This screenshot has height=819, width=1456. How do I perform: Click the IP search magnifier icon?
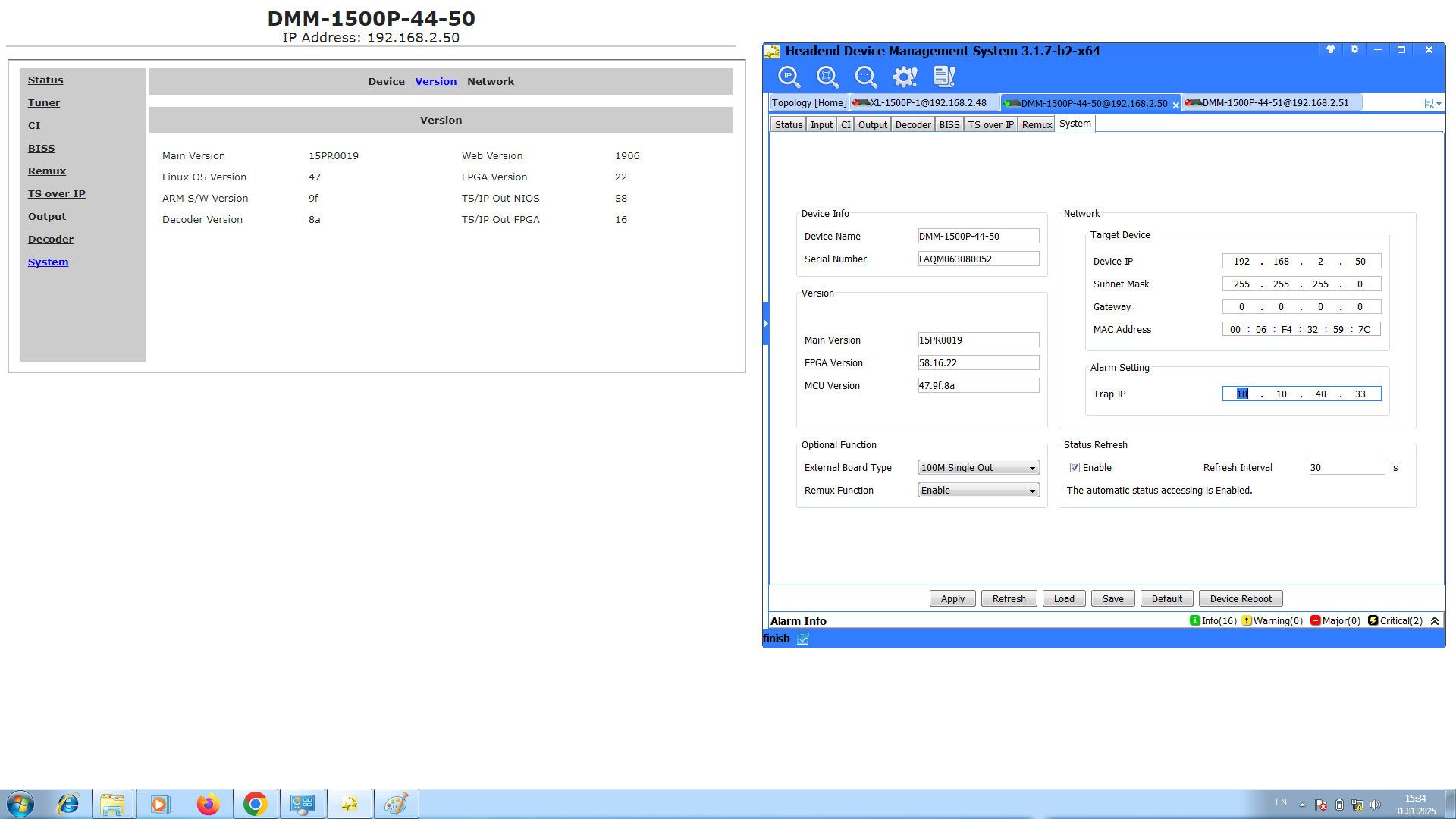click(x=789, y=77)
